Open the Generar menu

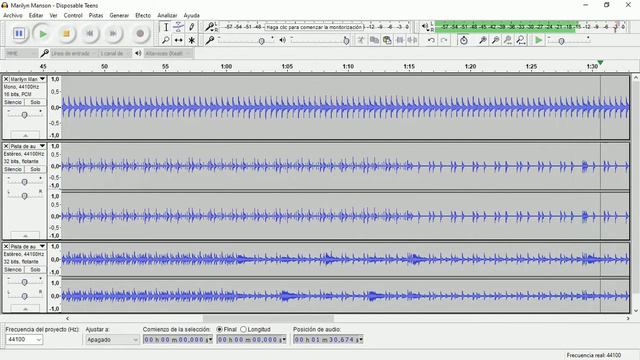(119, 15)
